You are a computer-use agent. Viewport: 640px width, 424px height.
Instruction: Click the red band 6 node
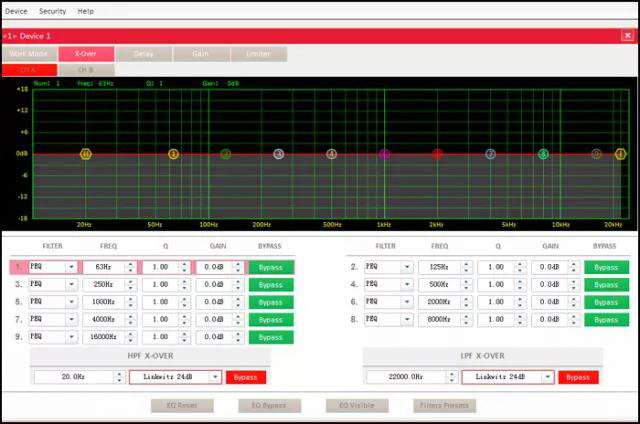pos(437,154)
